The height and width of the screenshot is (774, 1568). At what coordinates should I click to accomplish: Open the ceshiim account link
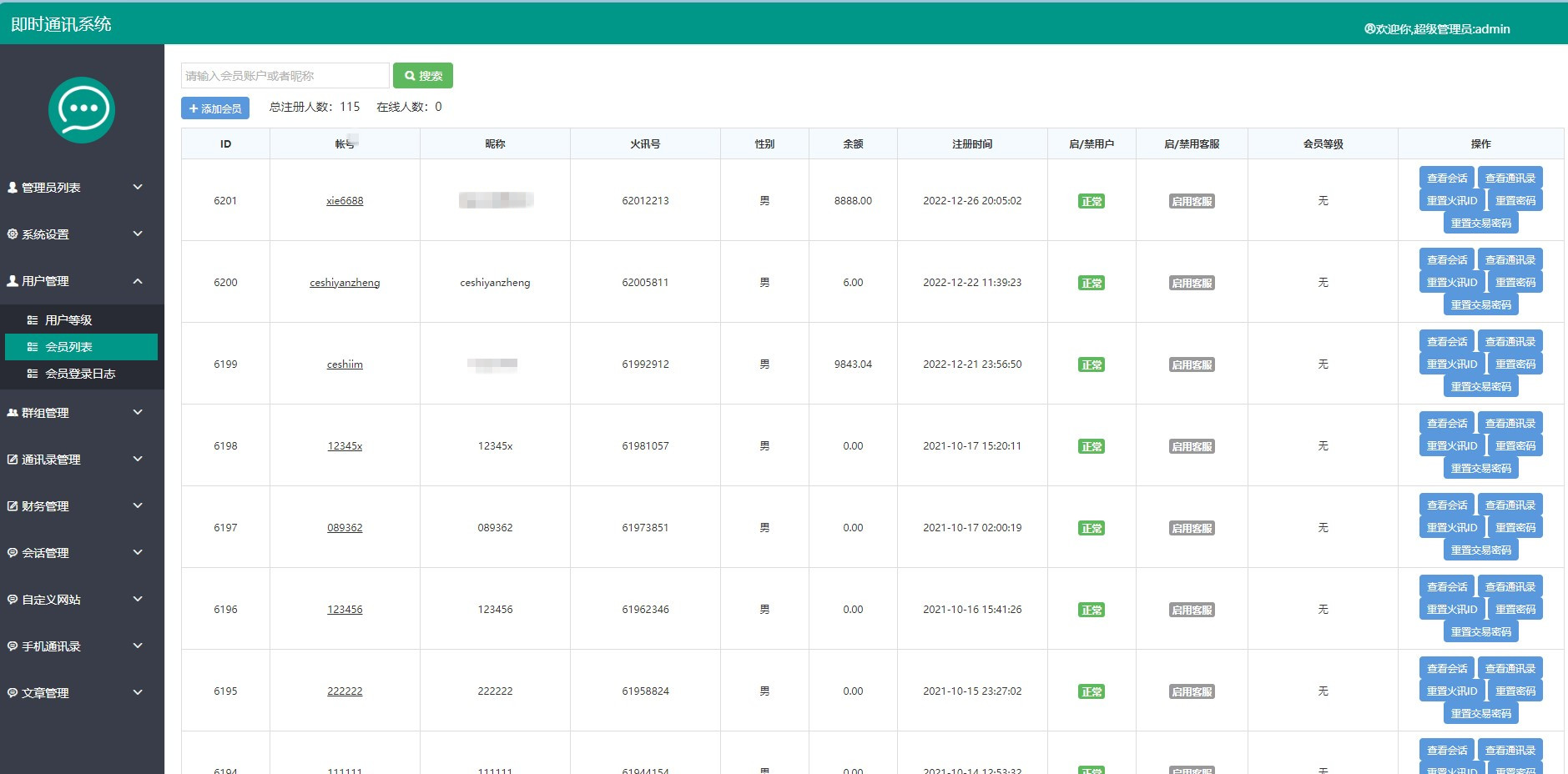pos(345,364)
